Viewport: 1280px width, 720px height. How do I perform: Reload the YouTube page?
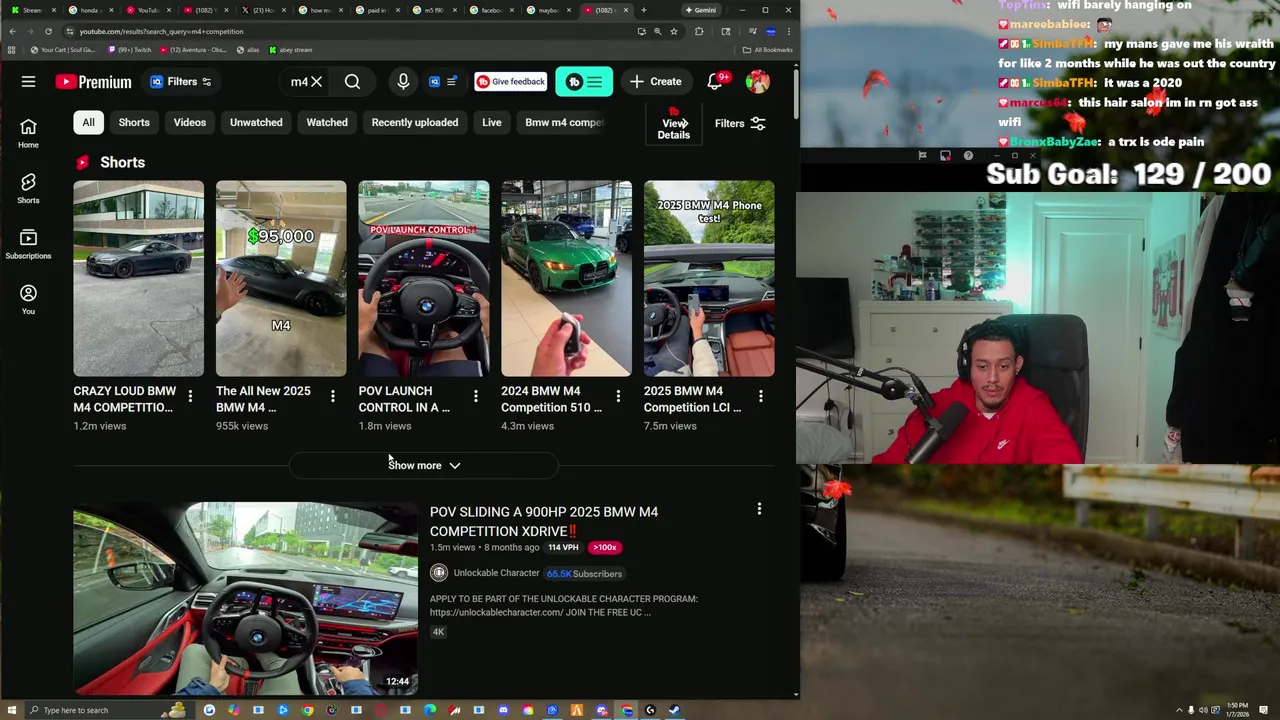(x=48, y=31)
